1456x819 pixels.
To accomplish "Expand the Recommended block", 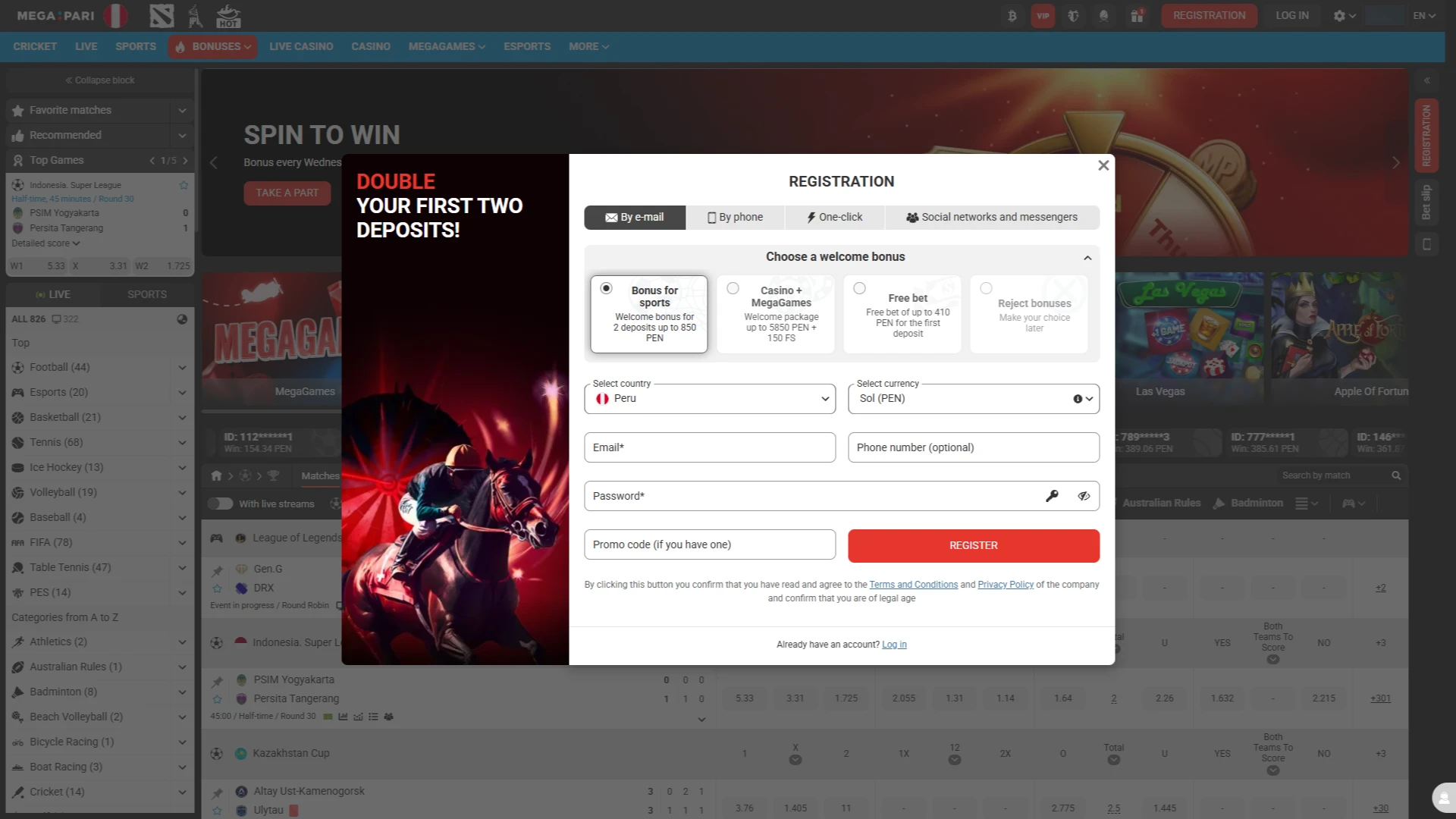I will tap(182, 136).
